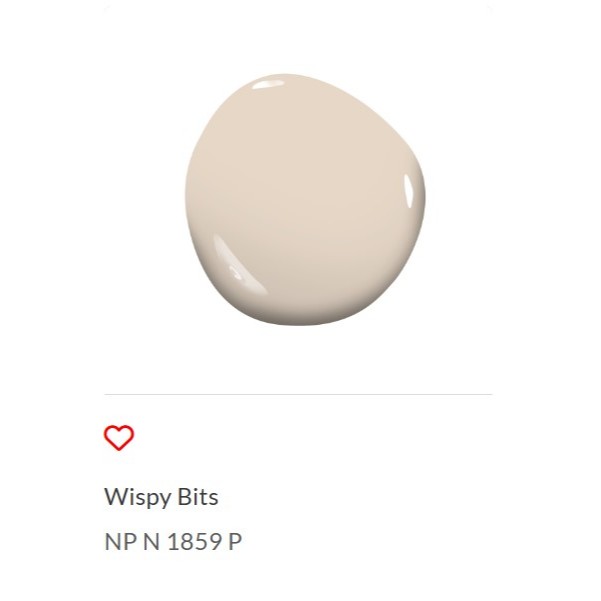
Task: Add Wispy Bits to favorites with heart icon
Action: 119,438
